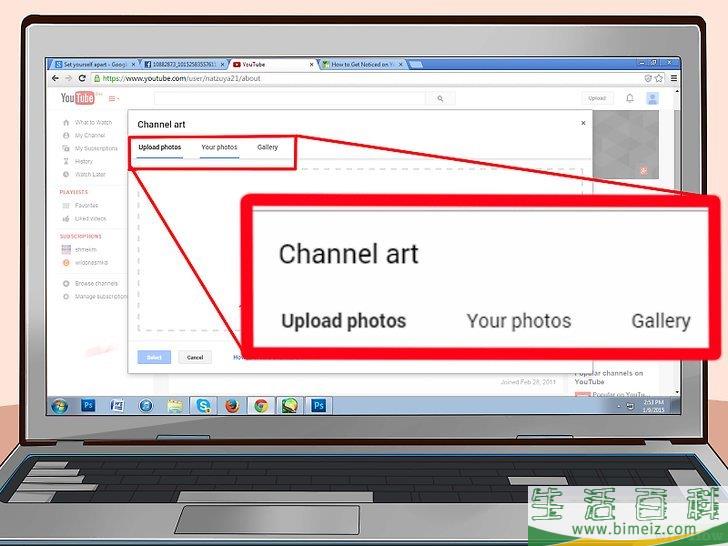The width and height of the screenshot is (728, 546).
Task: Open Firefox from the taskbar
Action: (x=232, y=406)
